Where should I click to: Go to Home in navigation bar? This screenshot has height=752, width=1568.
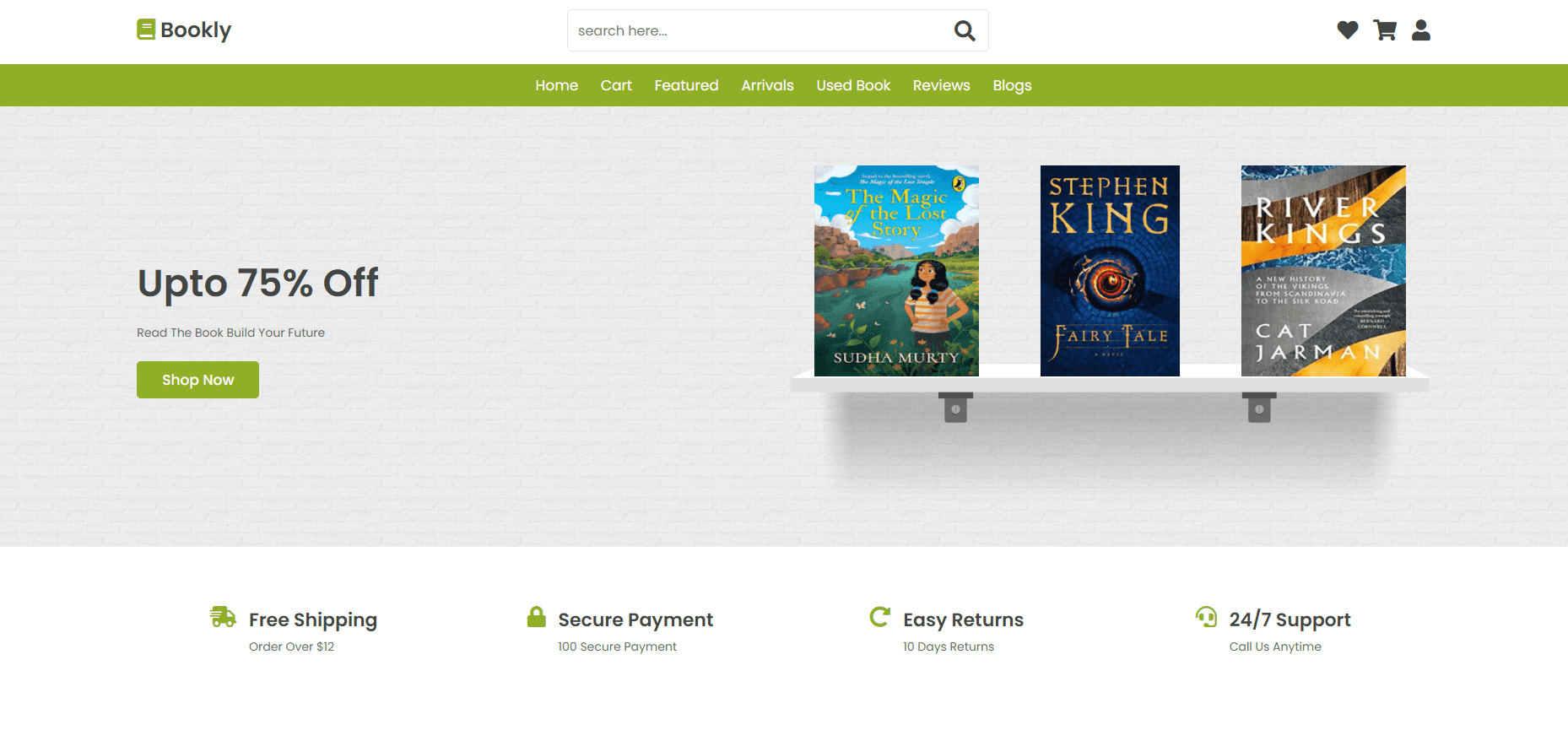557,85
